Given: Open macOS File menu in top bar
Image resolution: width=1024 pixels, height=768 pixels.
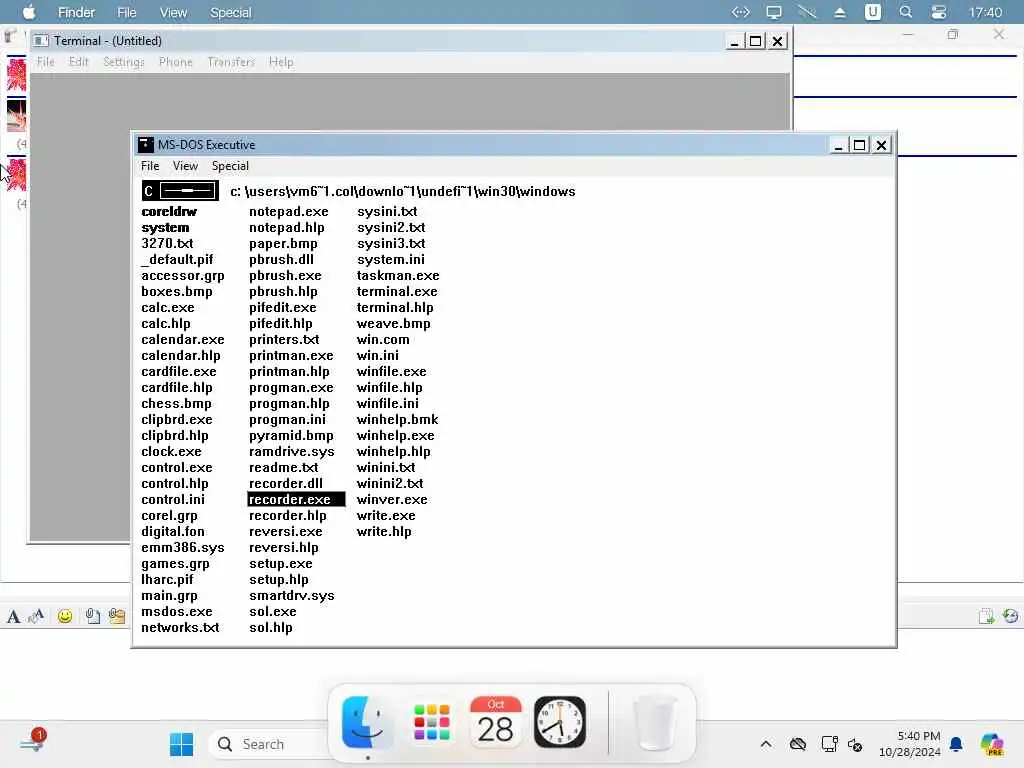Looking at the screenshot, I should [127, 12].
